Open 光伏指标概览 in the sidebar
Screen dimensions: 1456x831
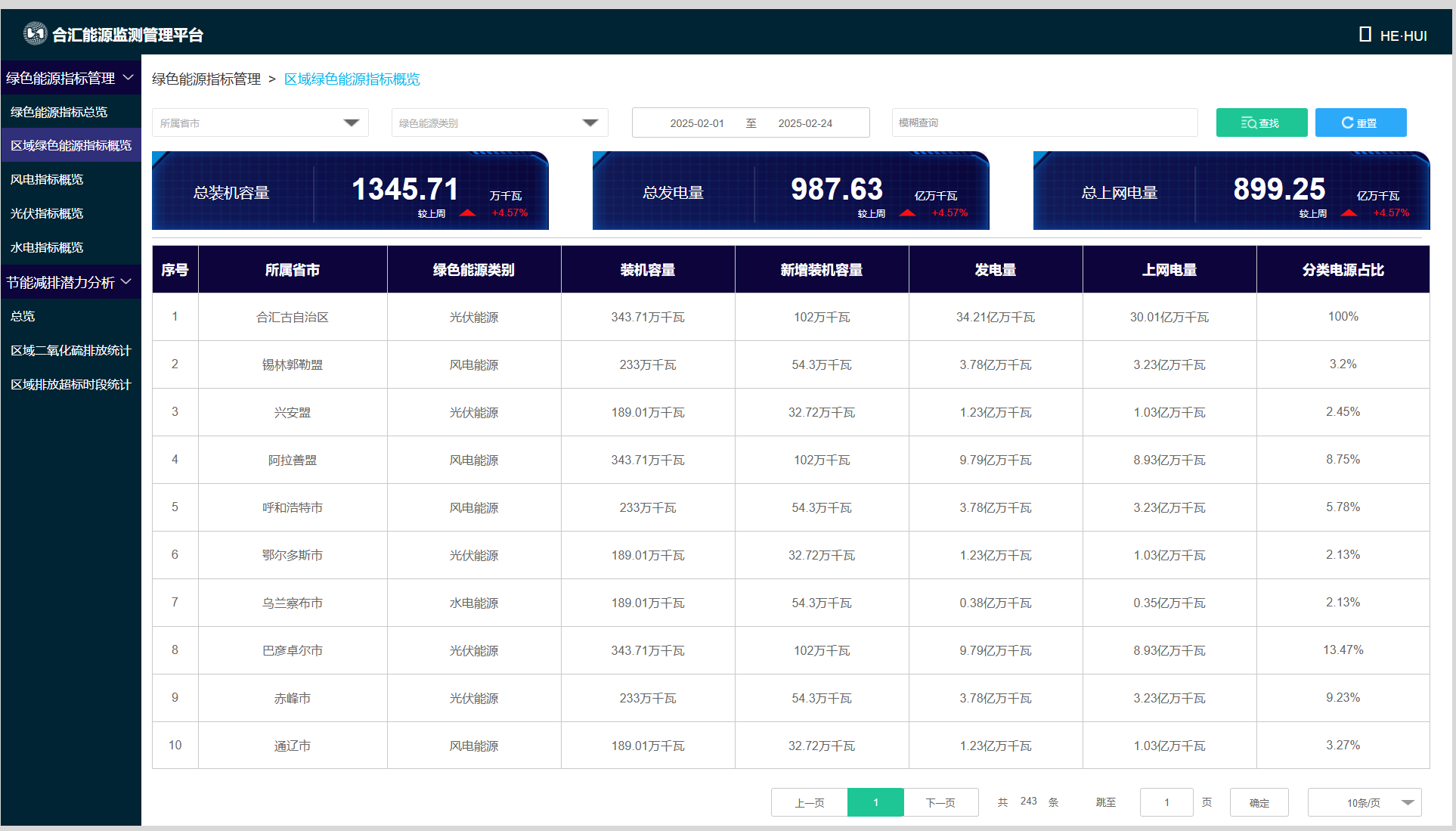coord(47,214)
